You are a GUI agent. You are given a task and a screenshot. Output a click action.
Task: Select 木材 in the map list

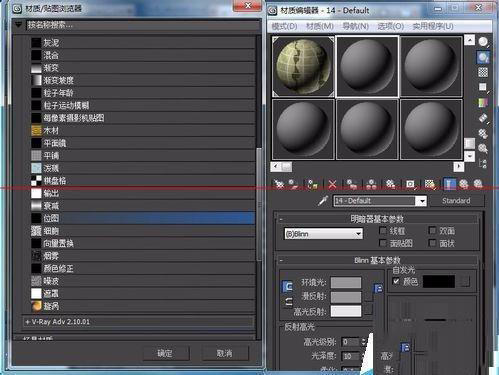point(143,130)
